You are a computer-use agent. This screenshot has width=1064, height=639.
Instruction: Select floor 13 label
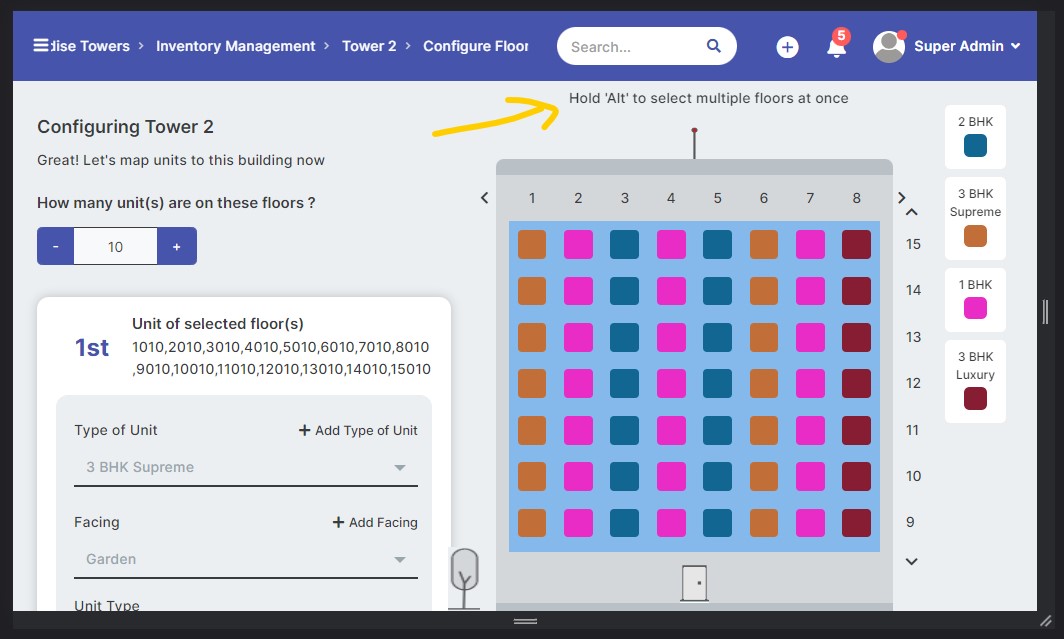coord(913,337)
